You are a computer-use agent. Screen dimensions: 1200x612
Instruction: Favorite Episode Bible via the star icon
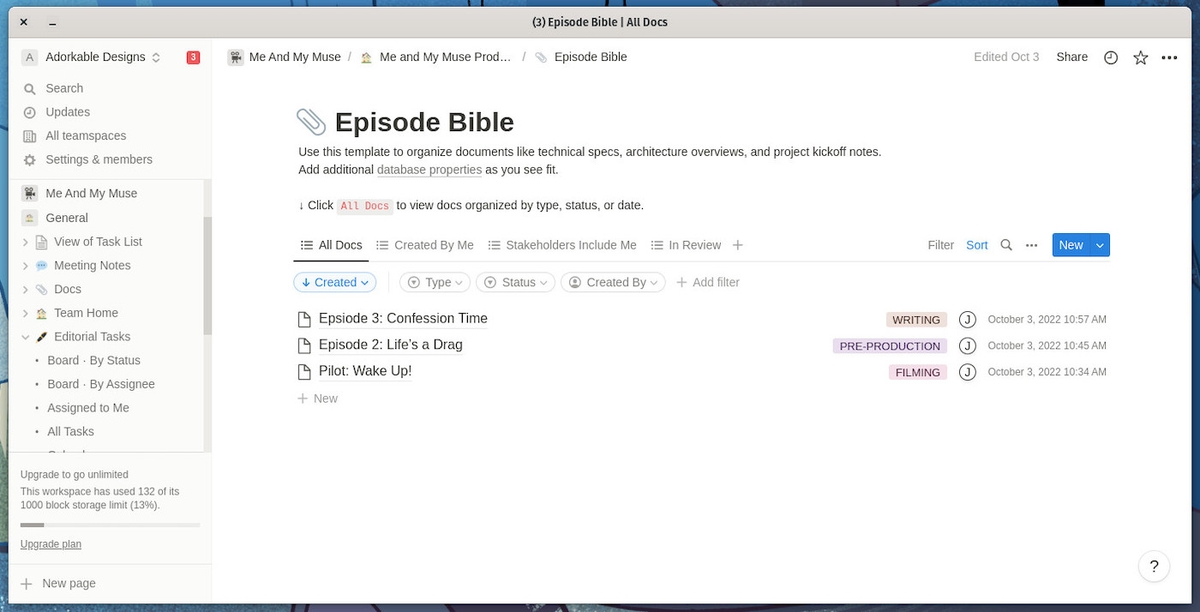point(1140,57)
